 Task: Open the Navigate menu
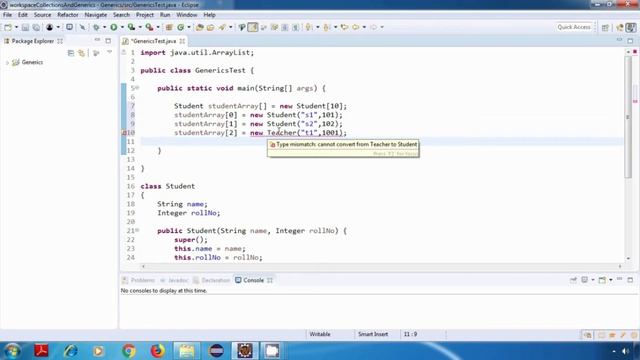[x=96, y=15]
